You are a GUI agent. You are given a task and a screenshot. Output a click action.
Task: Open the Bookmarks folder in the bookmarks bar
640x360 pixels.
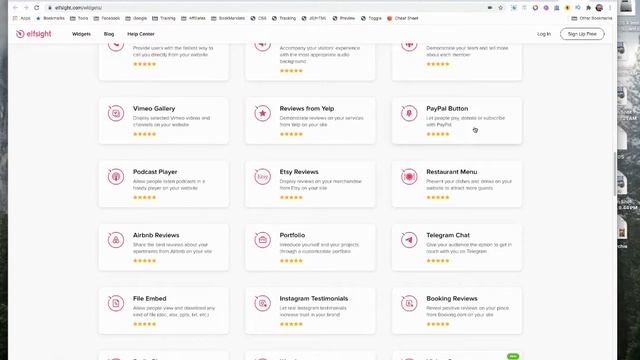click(x=51, y=18)
